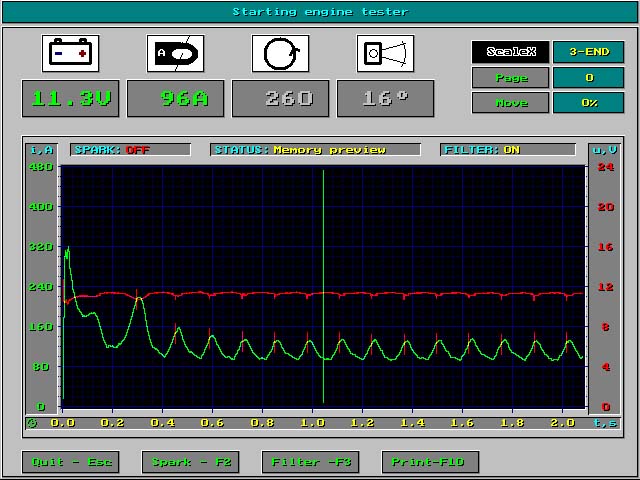
Task: Click the Quit - Esc button
Action: (71, 462)
